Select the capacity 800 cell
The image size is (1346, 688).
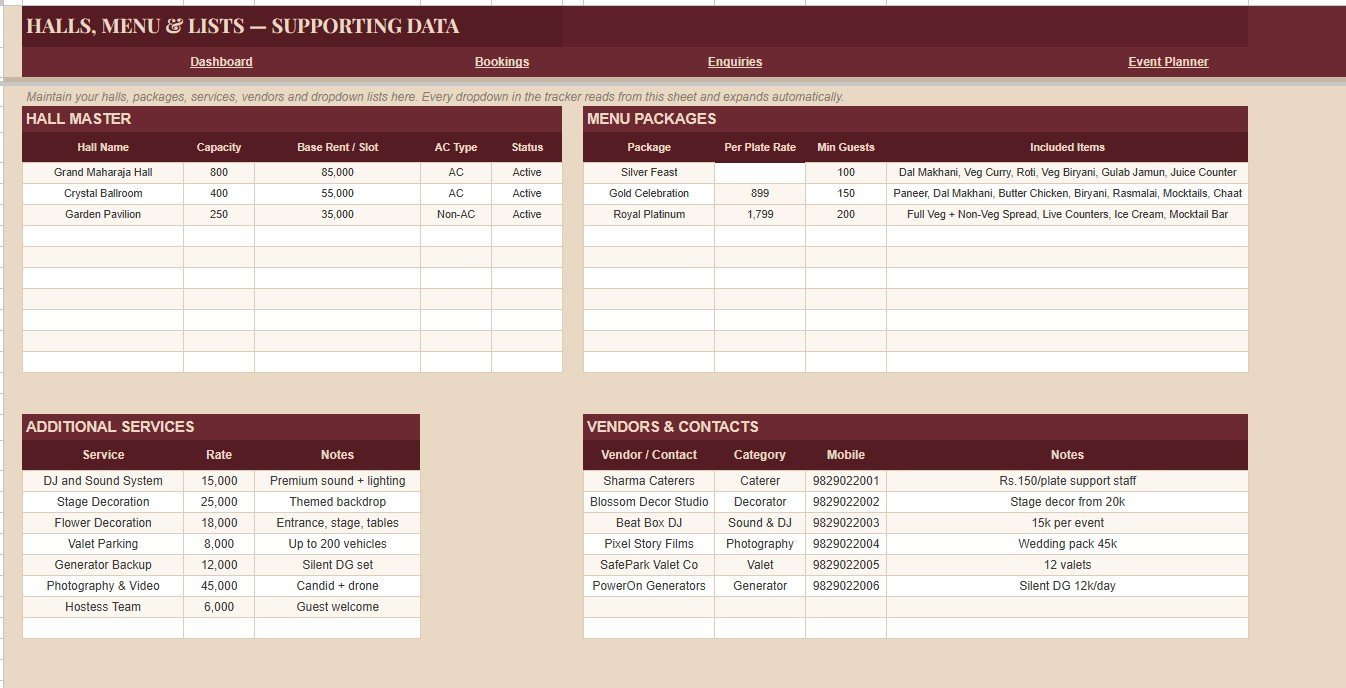(219, 173)
